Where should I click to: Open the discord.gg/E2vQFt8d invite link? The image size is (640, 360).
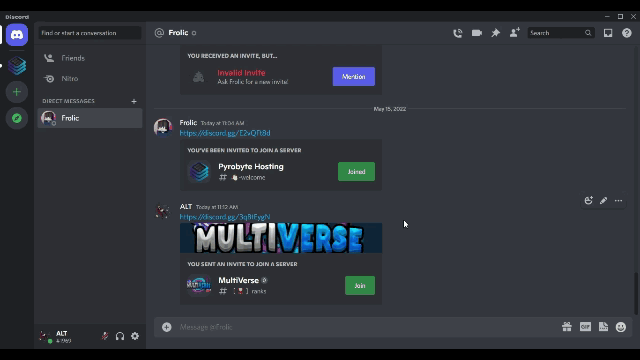click(x=225, y=133)
